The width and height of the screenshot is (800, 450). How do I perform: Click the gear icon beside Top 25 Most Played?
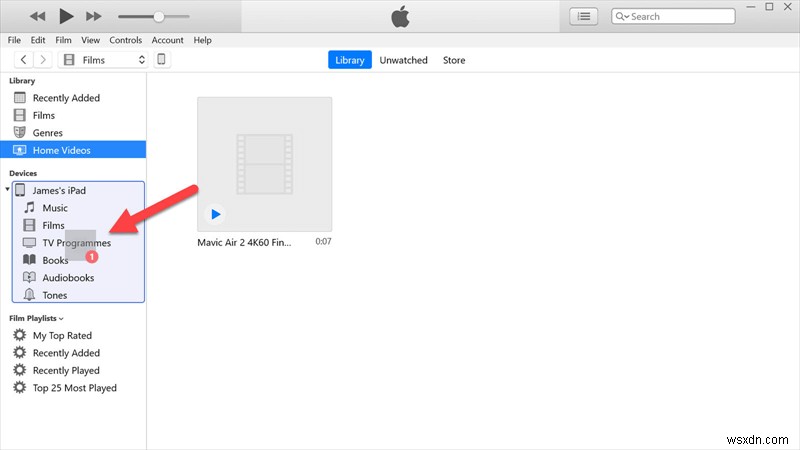click(x=19, y=387)
